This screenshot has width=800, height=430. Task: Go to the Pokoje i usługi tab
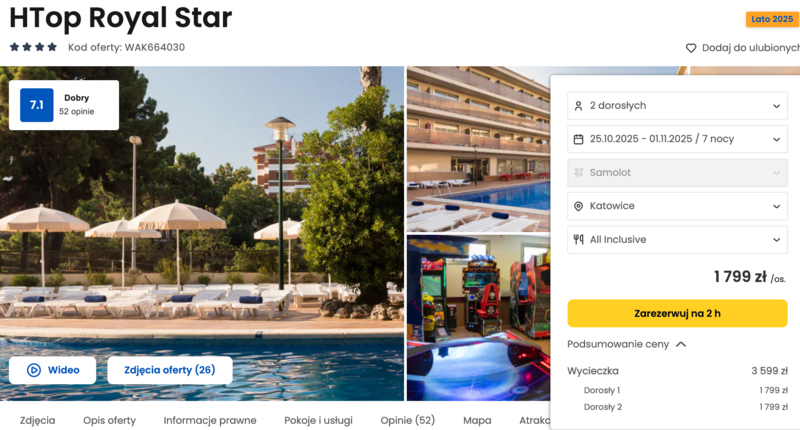318,420
